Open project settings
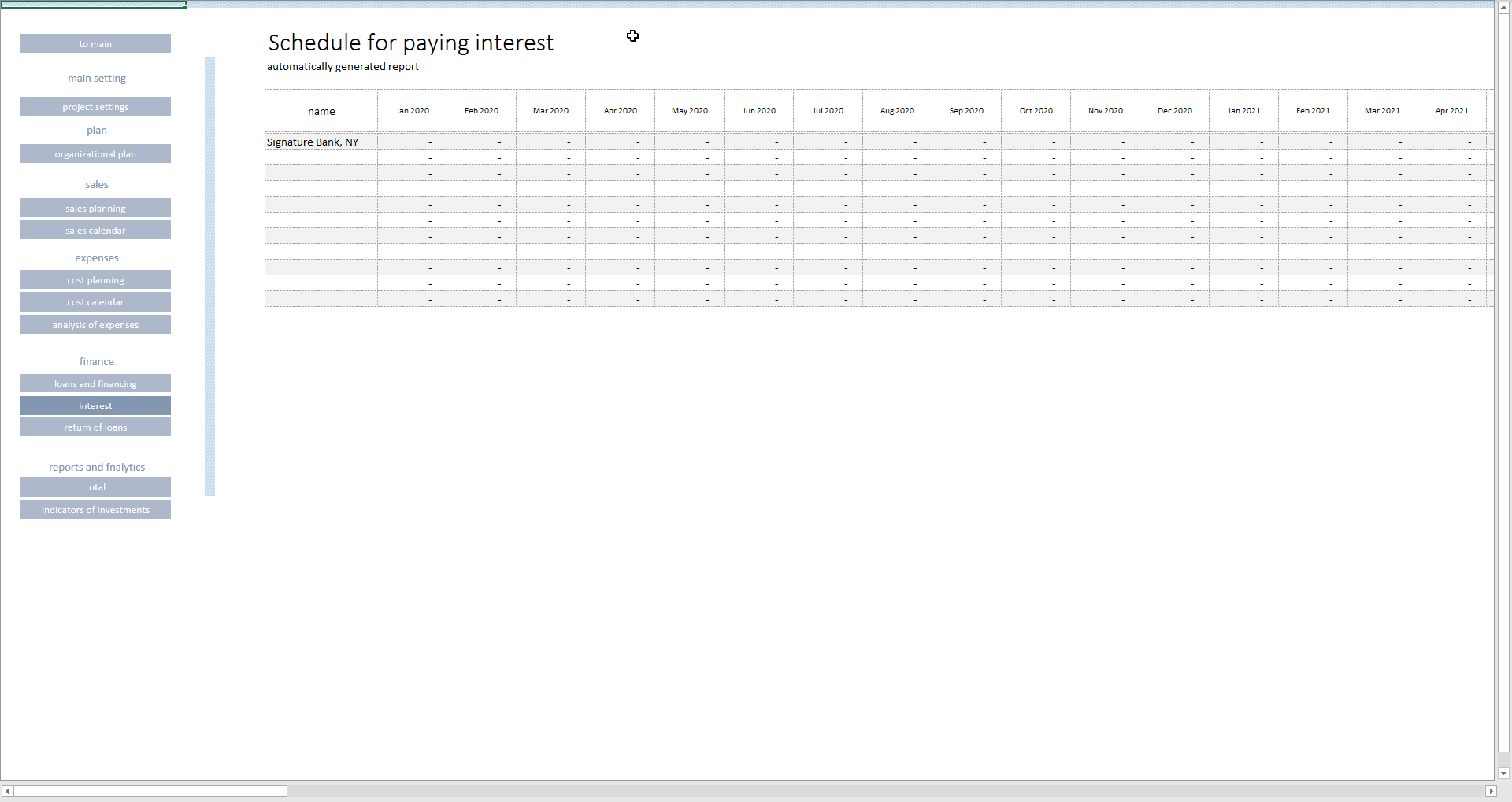The height and width of the screenshot is (802, 1512). (x=95, y=106)
